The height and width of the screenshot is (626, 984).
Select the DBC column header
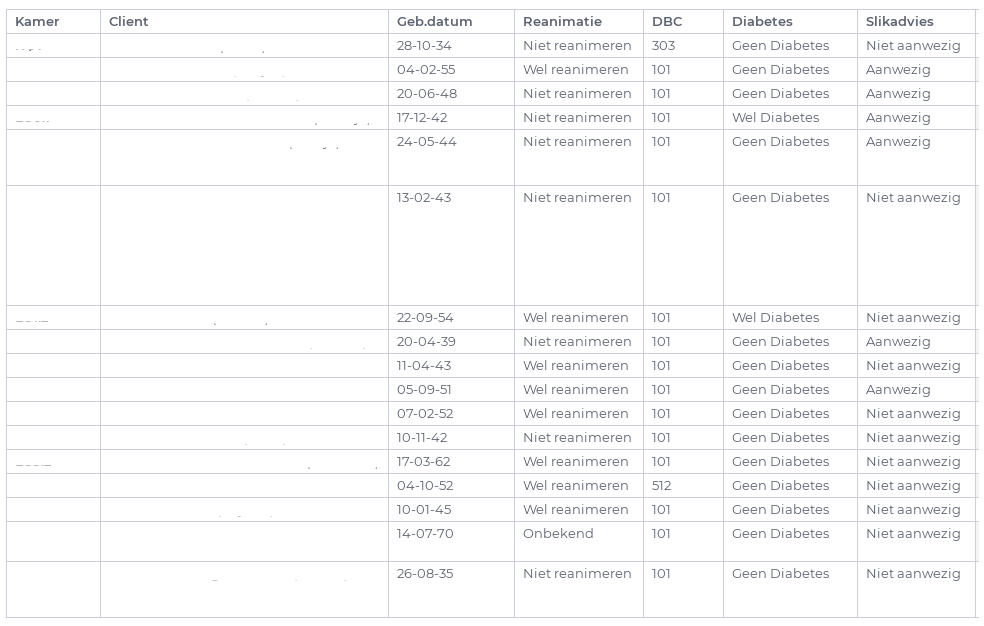click(x=667, y=22)
